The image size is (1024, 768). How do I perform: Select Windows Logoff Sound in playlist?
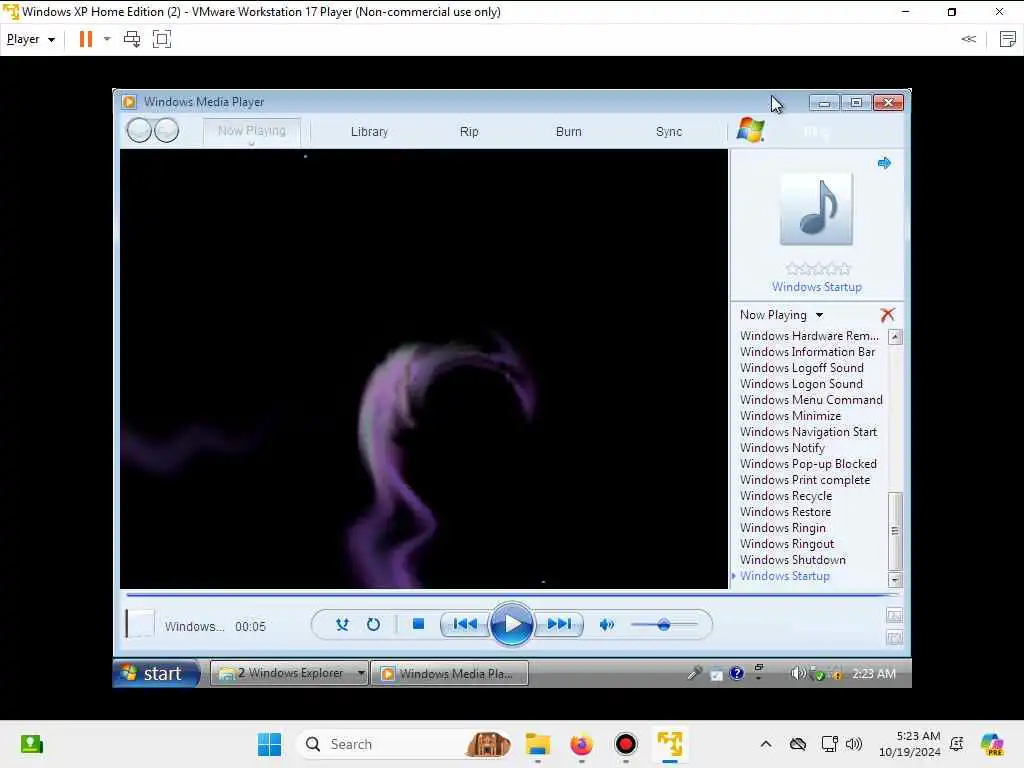[802, 368]
